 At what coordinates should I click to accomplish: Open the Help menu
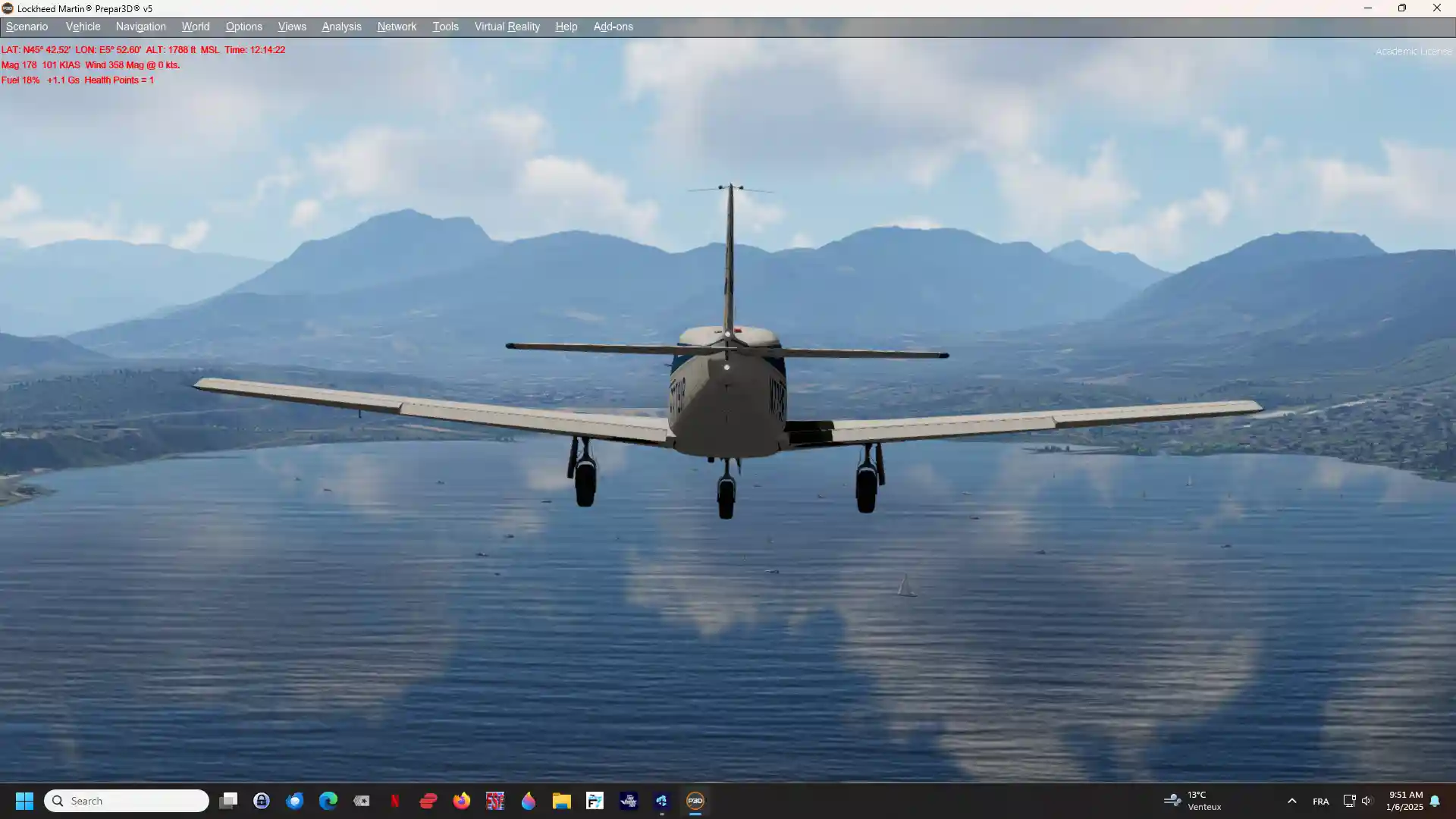coord(566,27)
